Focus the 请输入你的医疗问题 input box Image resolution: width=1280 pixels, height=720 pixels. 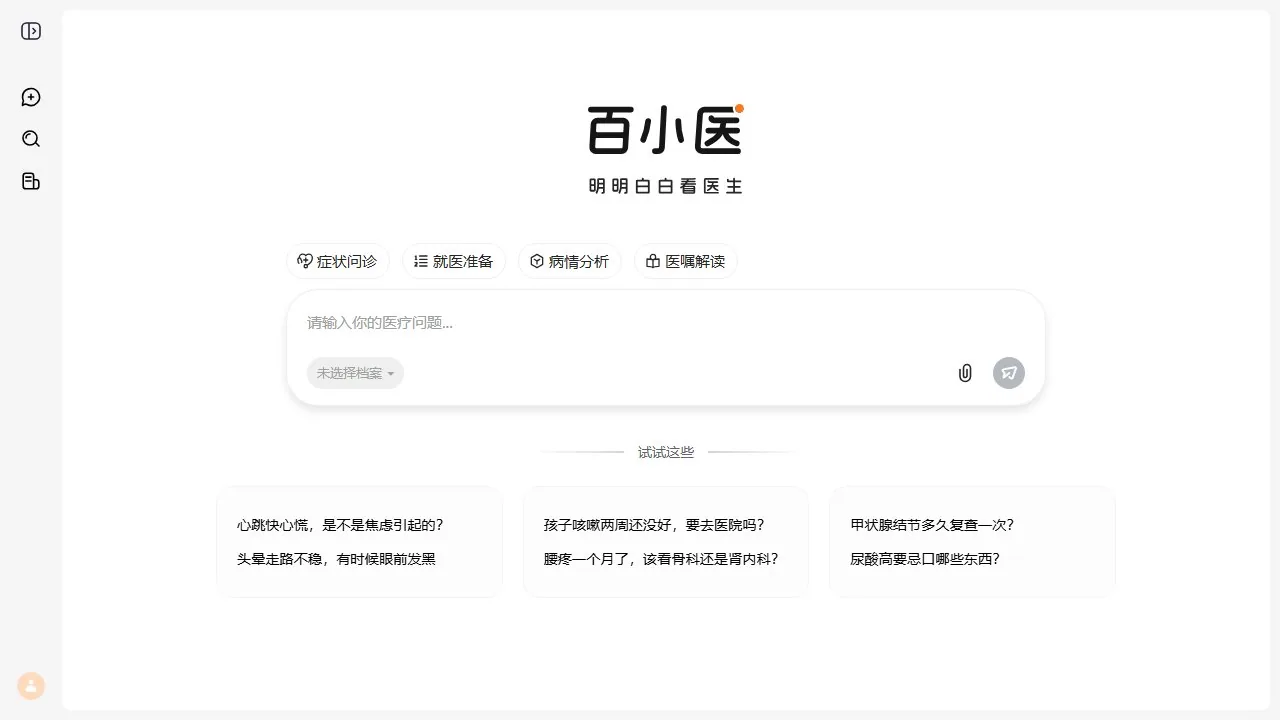(666, 323)
